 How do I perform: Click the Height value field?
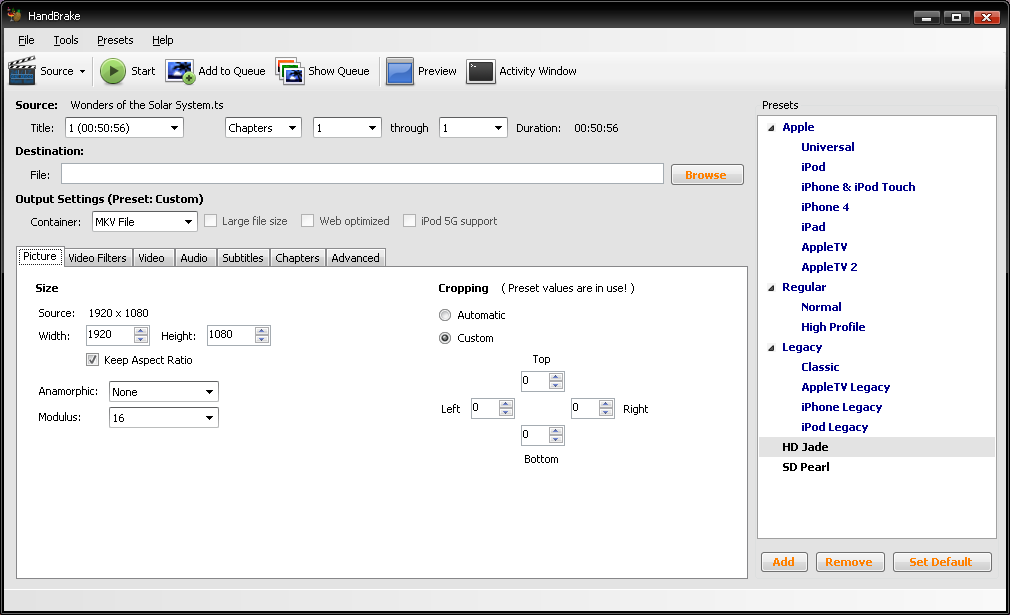[x=230, y=335]
